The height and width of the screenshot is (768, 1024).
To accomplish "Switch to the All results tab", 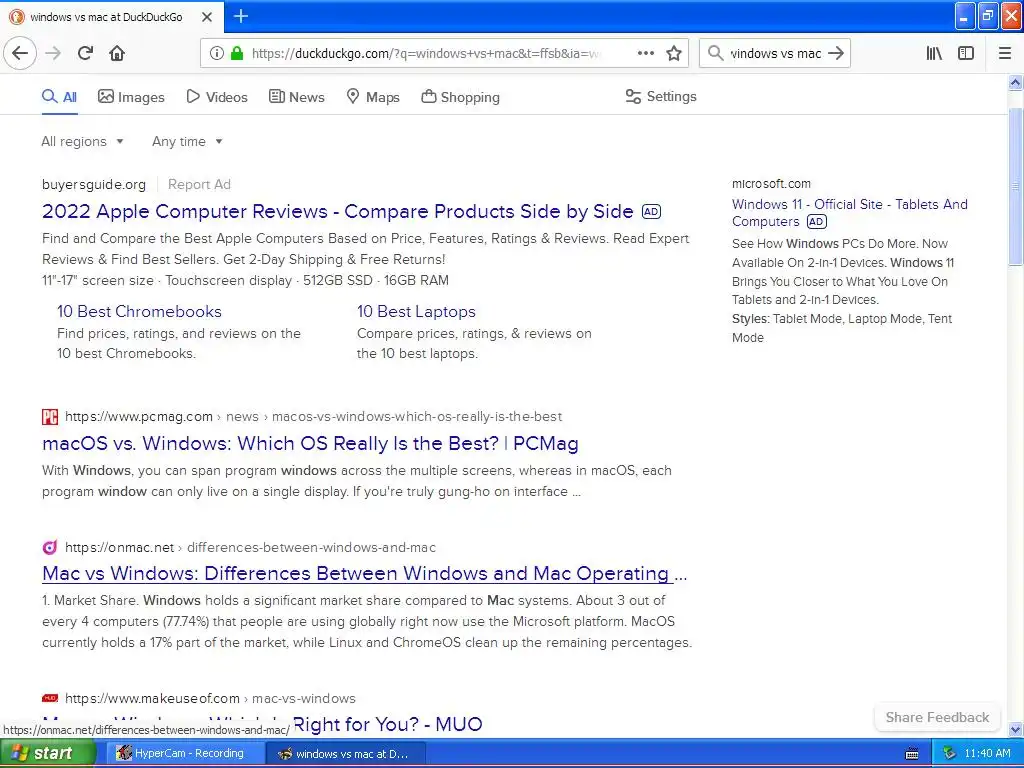I will (x=59, y=97).
